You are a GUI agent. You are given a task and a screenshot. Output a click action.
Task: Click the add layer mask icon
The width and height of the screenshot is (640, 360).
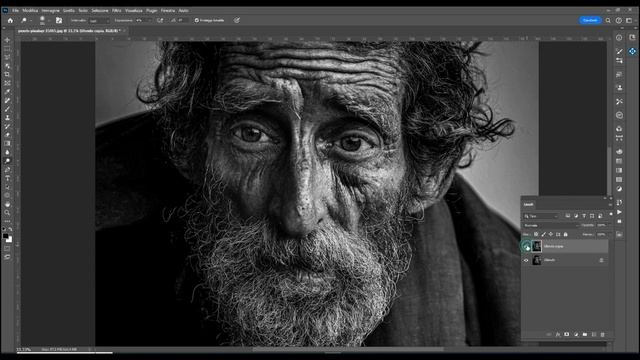567,335
